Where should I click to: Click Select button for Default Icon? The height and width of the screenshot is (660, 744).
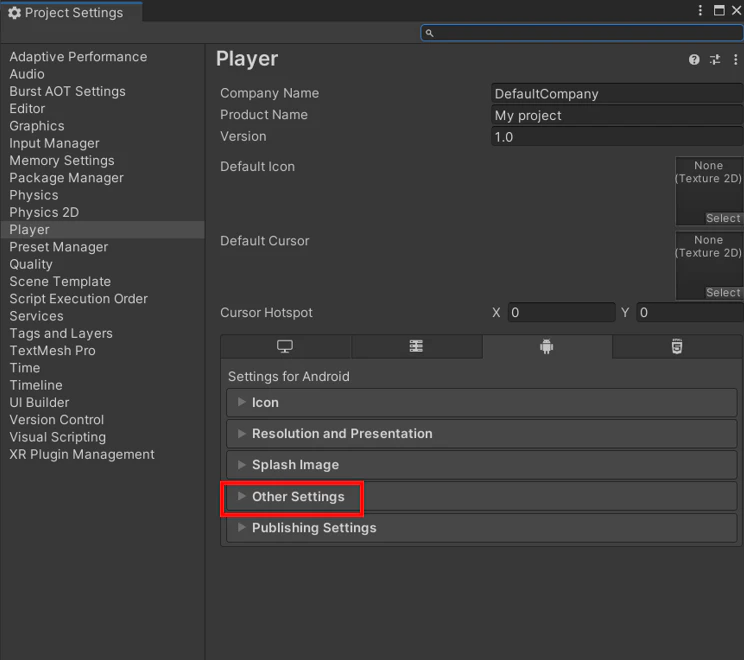(723, 218)
